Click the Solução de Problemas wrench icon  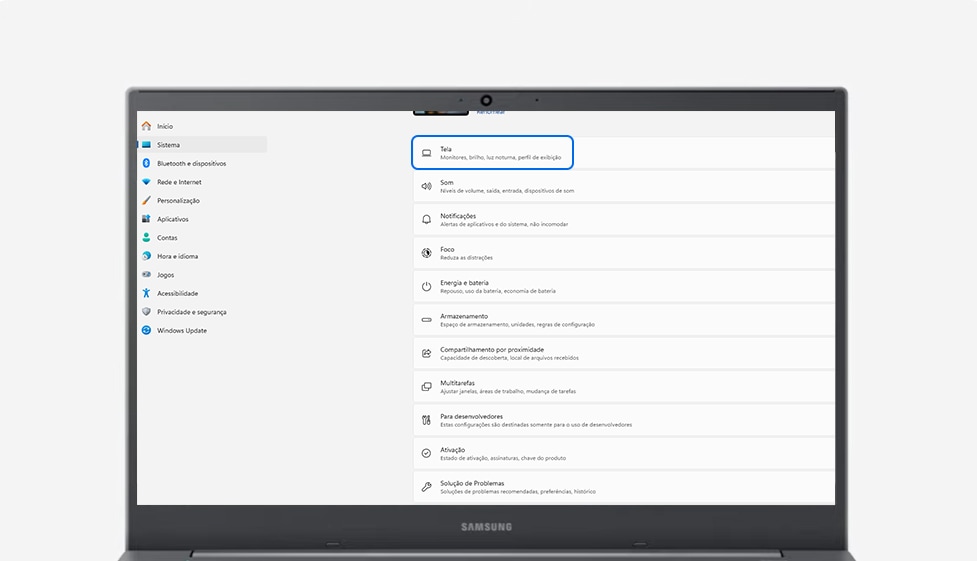coord(426,487)
